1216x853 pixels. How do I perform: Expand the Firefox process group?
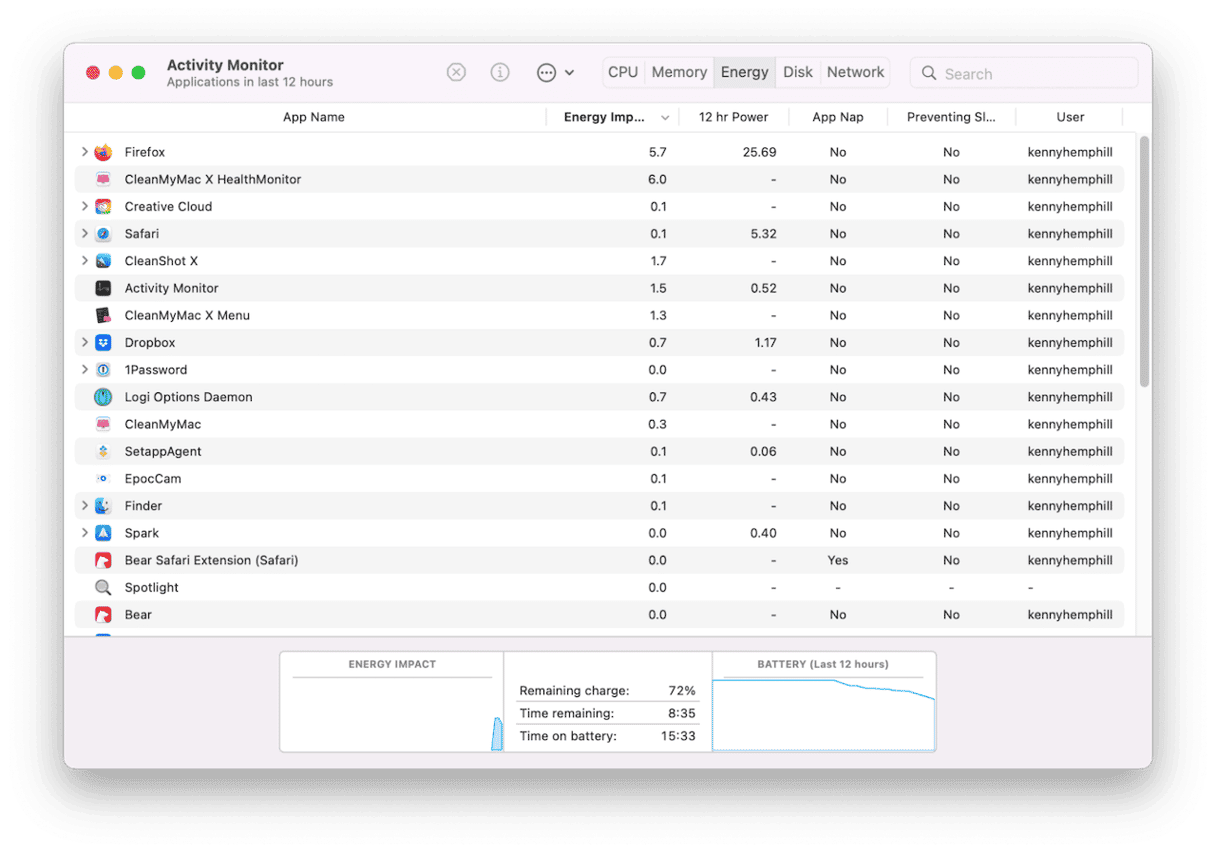click(84, 152)
